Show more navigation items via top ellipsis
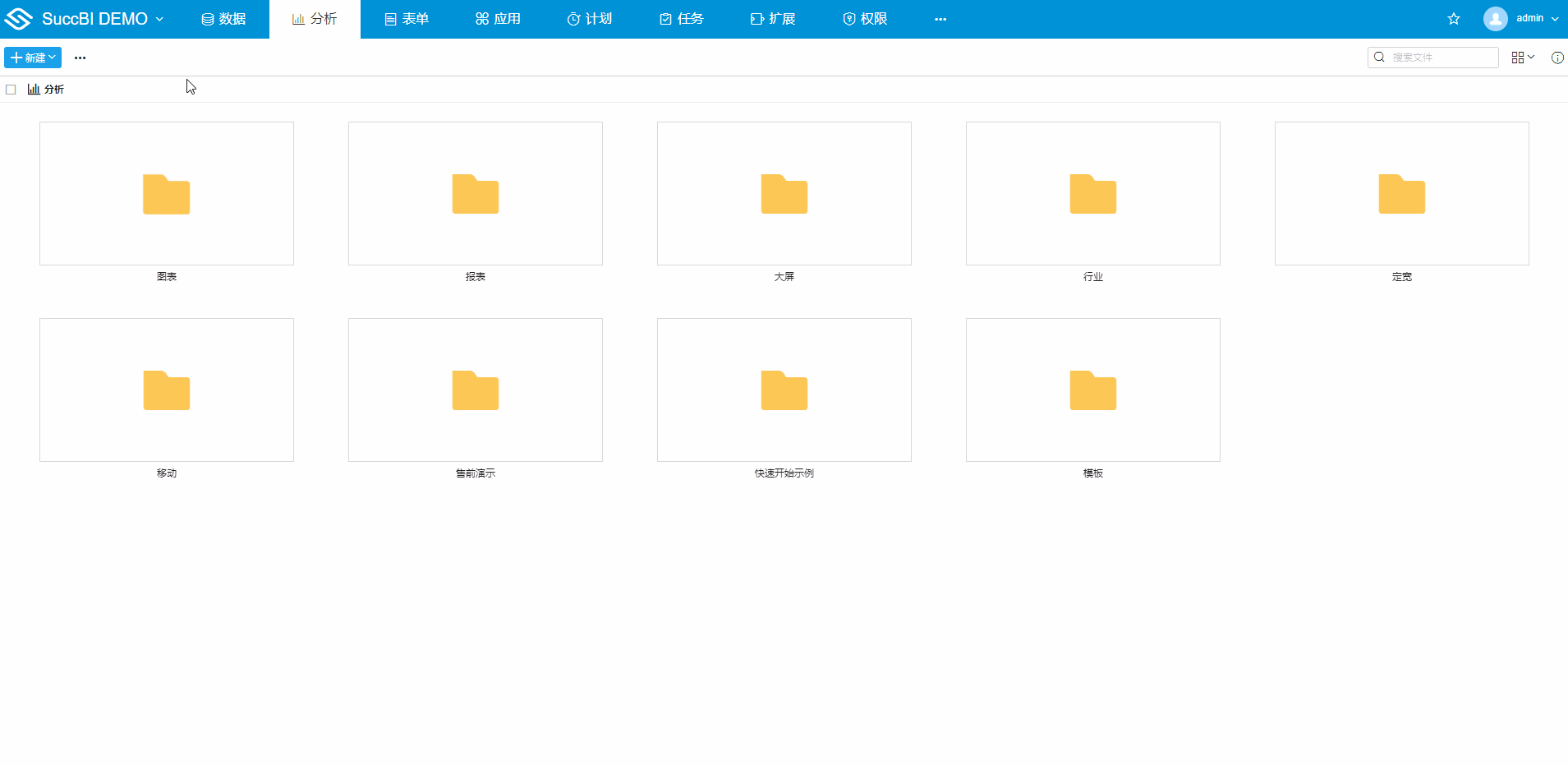The height and width of the screenshot is (766, 1568). point(940,19)
